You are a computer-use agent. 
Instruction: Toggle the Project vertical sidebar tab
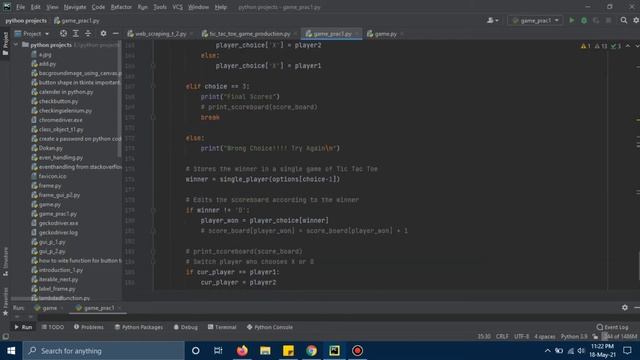coord(5,44)
